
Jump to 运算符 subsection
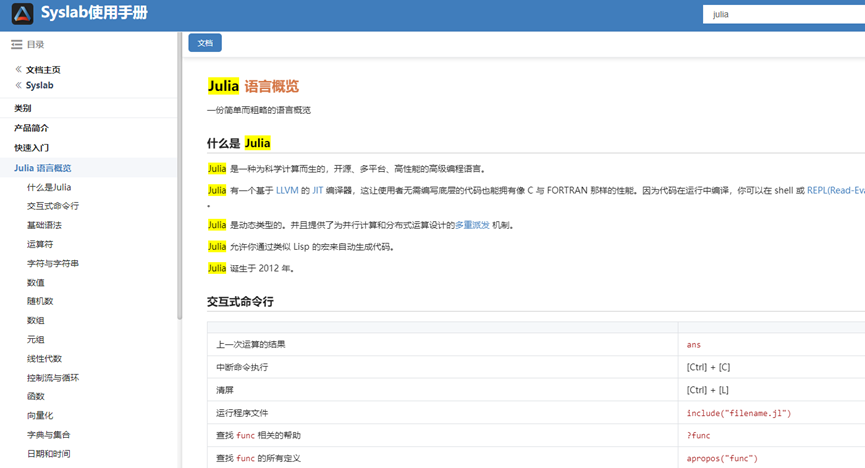point(40,244)
